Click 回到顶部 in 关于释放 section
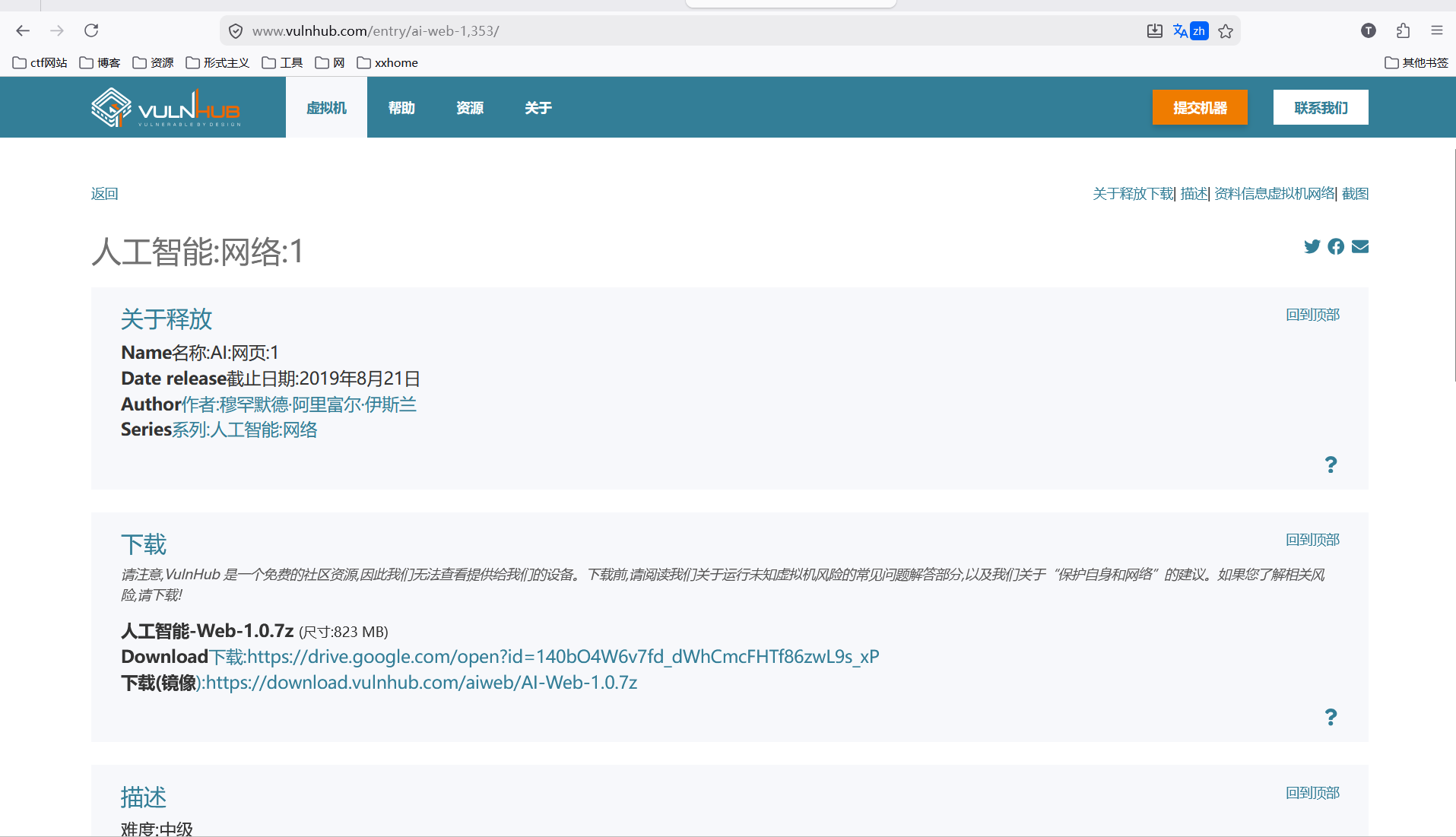 point(1312,315)
